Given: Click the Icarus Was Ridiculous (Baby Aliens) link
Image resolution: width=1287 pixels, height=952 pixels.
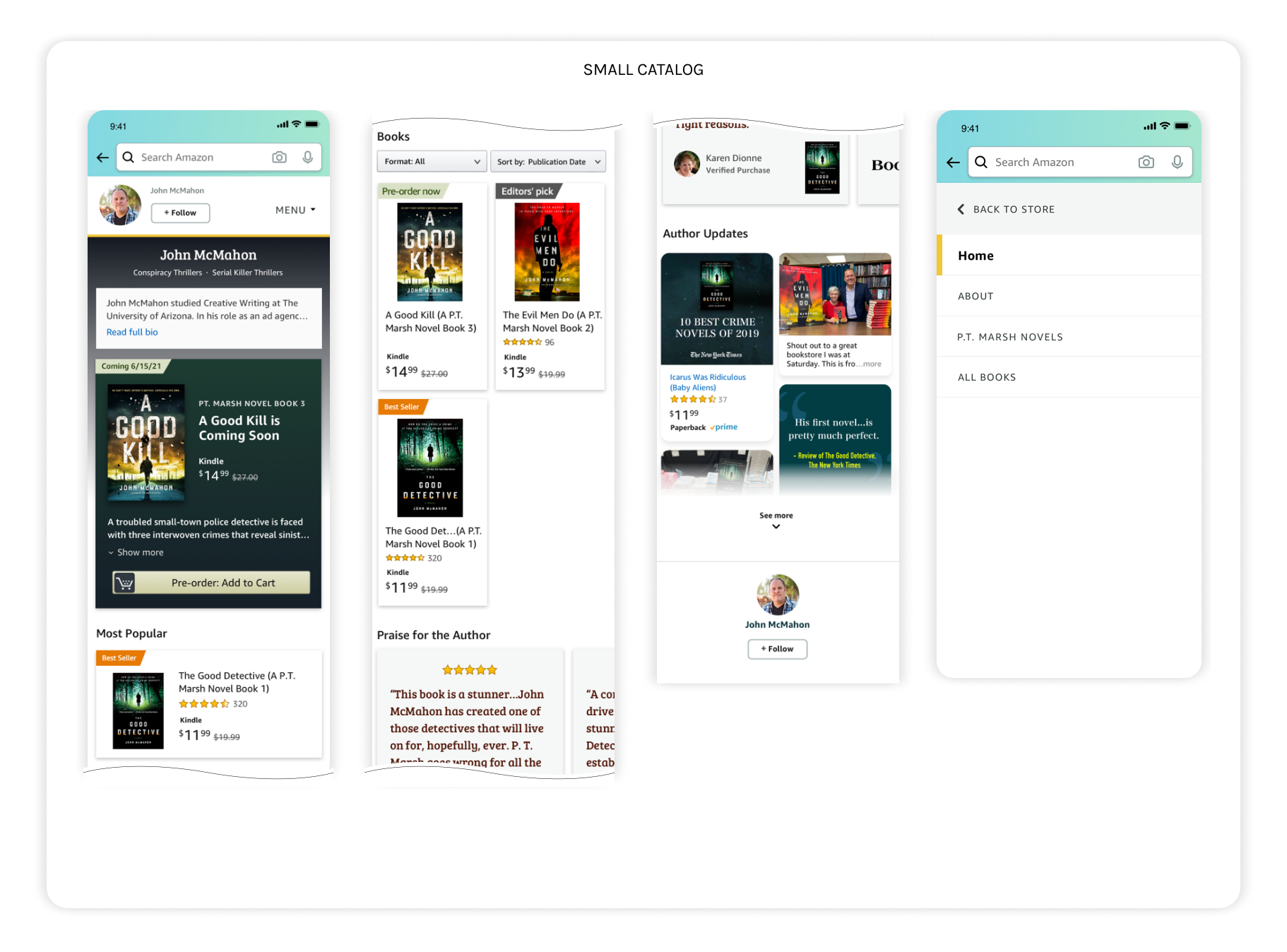Looking at the screenshot, I should [x=708, y=382].
